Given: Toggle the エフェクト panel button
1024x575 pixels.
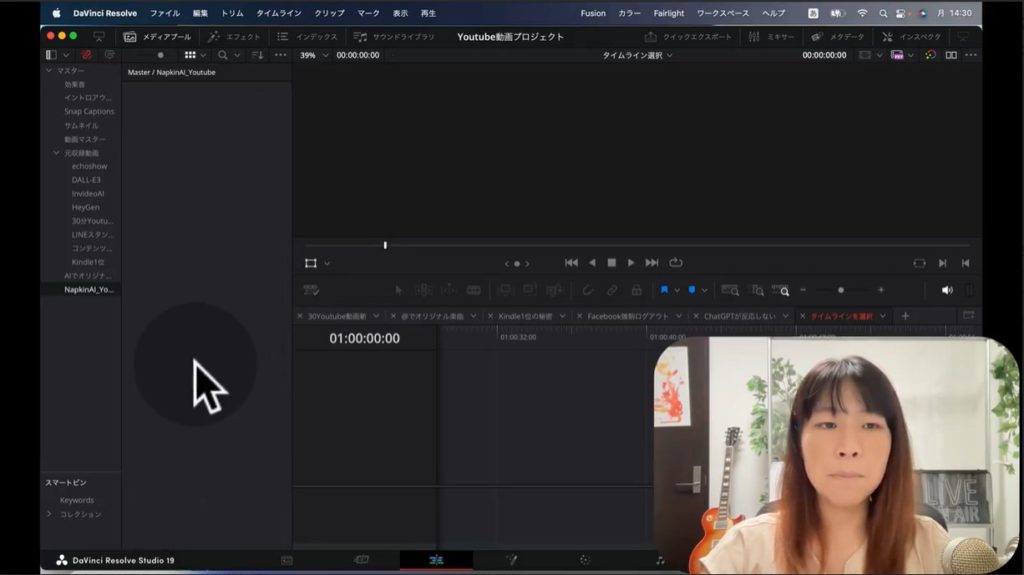Looking at the screenshot, I should 234,37.
